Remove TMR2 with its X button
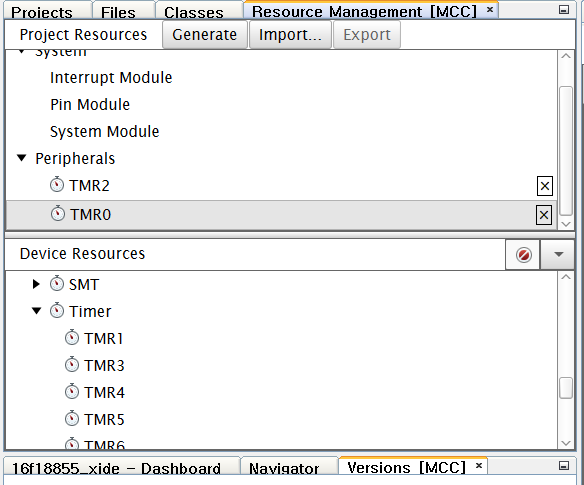The width and height of the screenshot is (584, 485). (x=545, y=186)
